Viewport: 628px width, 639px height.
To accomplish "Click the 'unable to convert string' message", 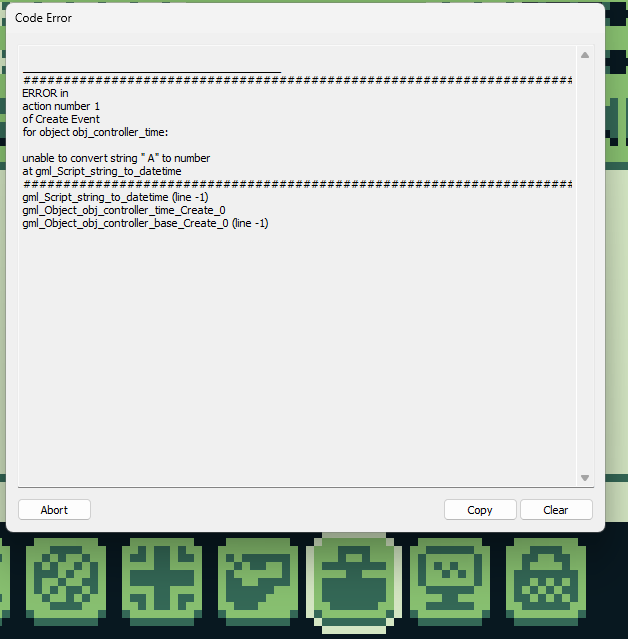I will (116, 158).
